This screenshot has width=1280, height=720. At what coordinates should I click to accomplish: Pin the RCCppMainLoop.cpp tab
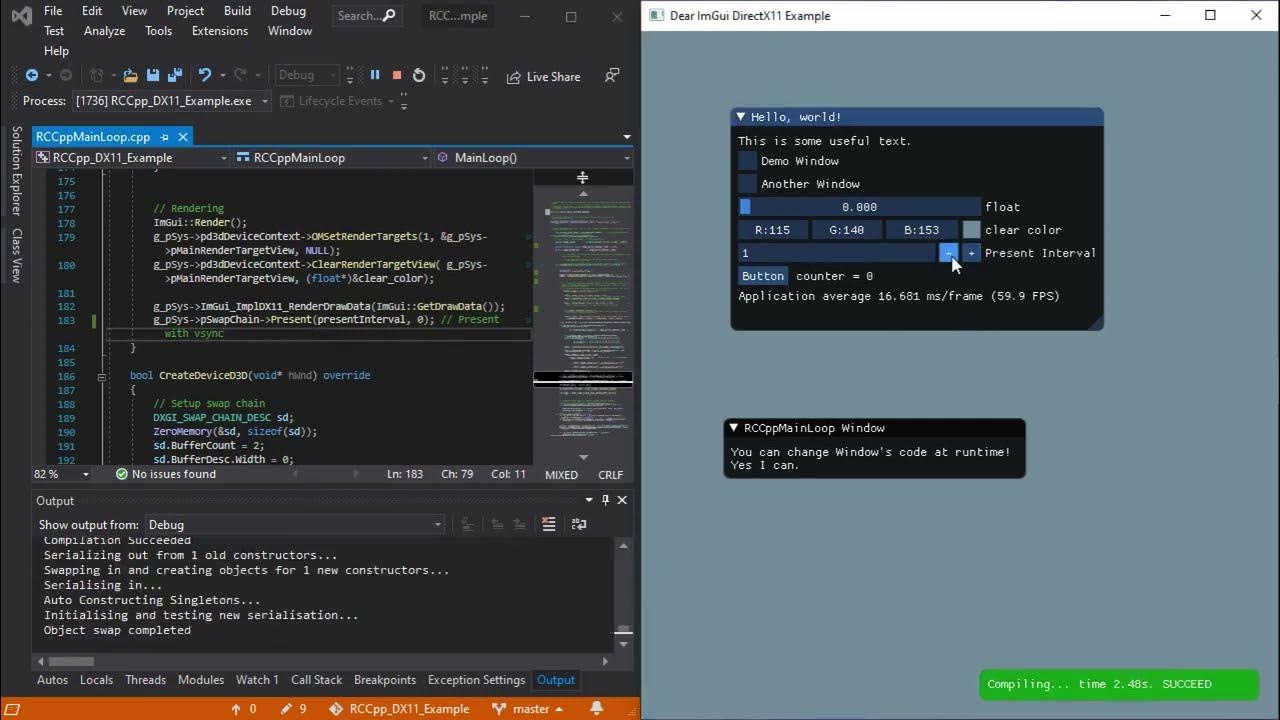tap(164, 137)
